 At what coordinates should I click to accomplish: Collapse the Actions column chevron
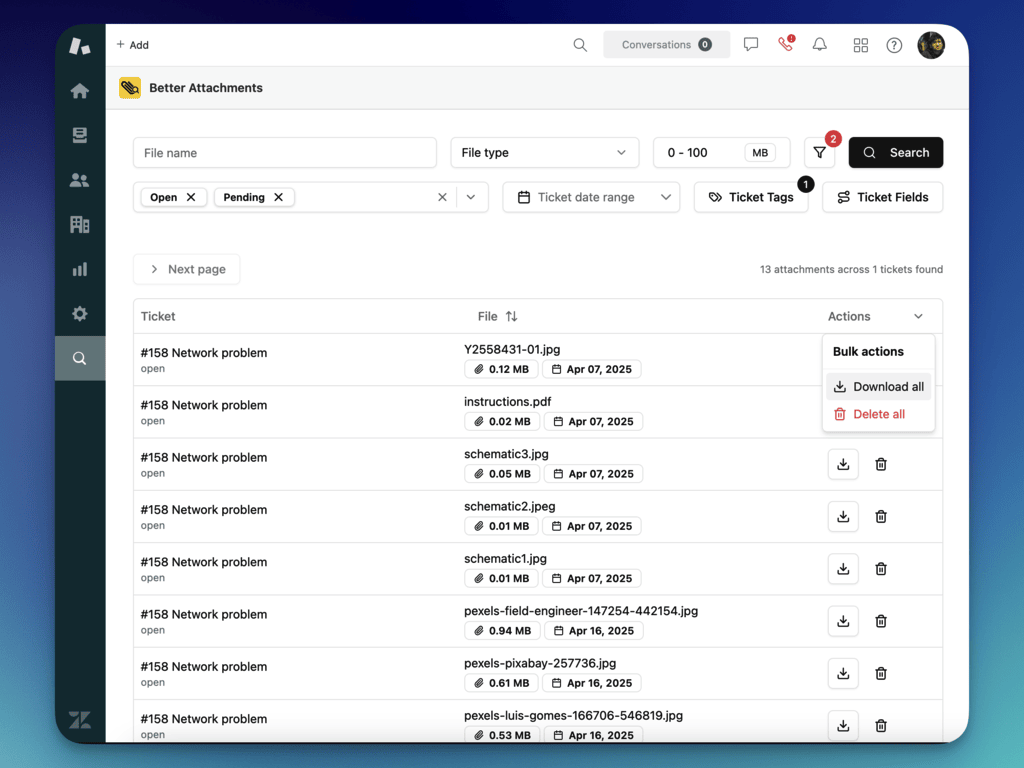pyautogui.click(x=918, y=317)
